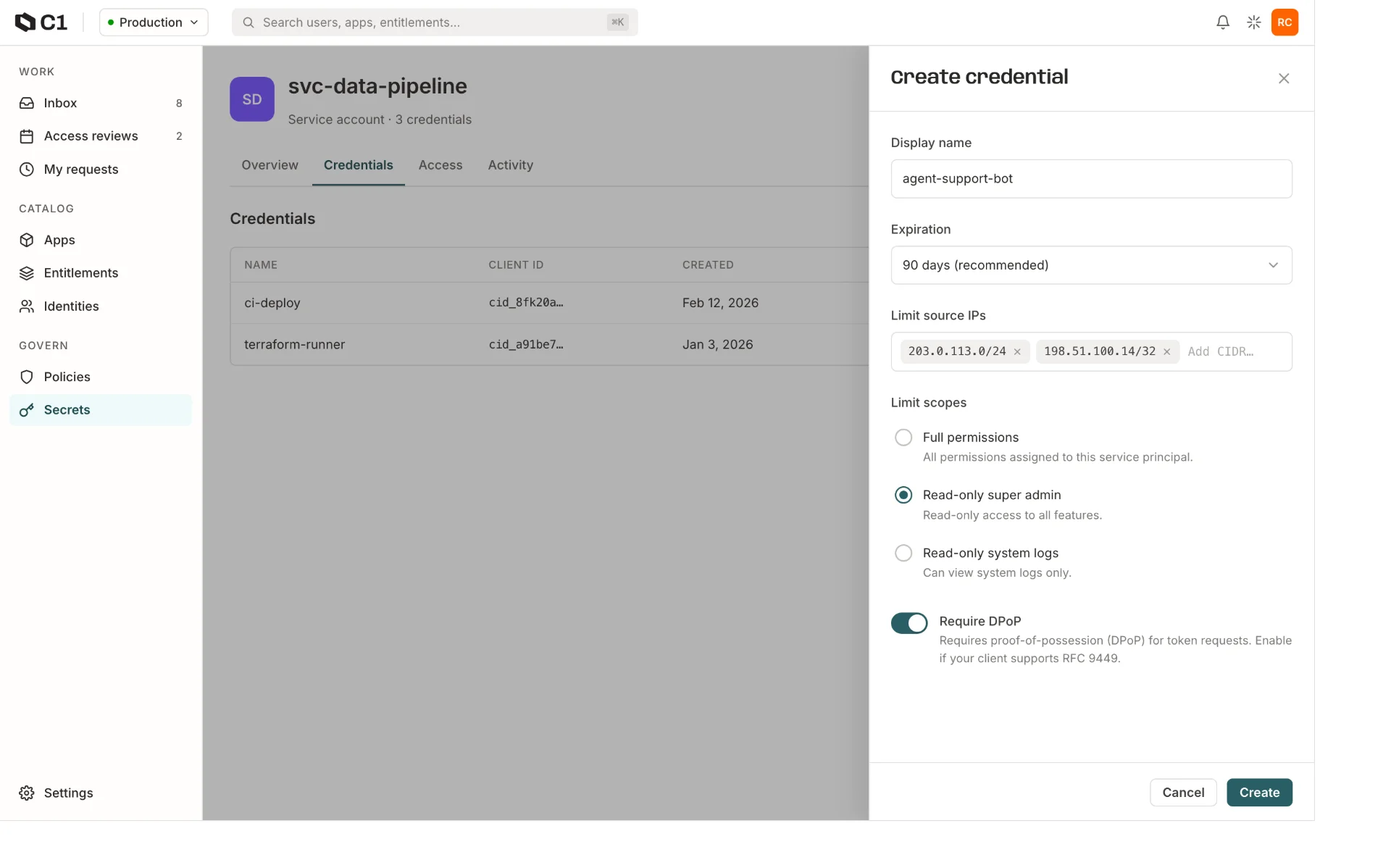Click the Inbox count badge 8
Viewport: 1391px width, 868px height.
pyautogui.click(x=179, y=104)
